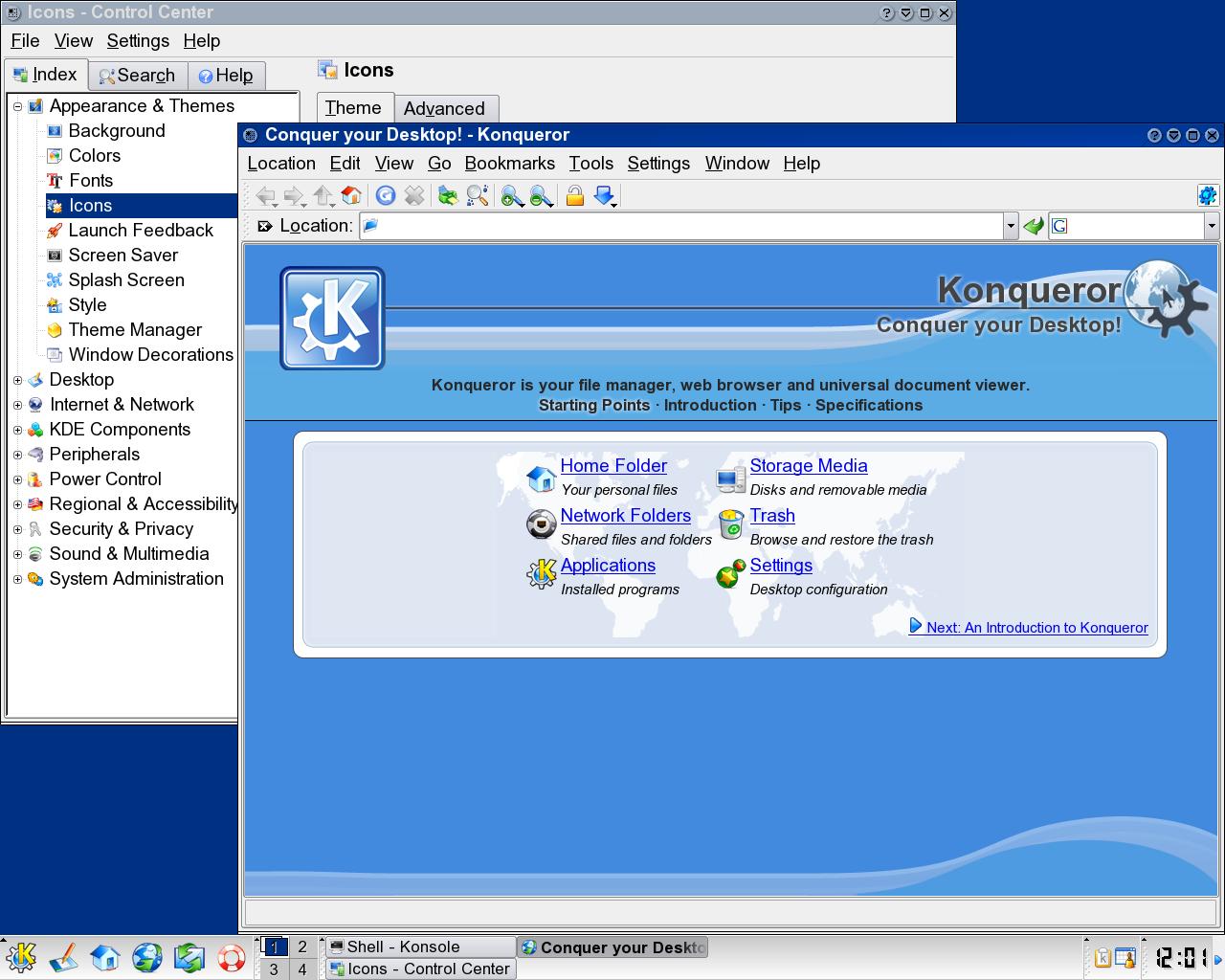This screenshot has width=1225, height=980.
Task: Click the Show Desktop panel icon
Action: [63, 957]
